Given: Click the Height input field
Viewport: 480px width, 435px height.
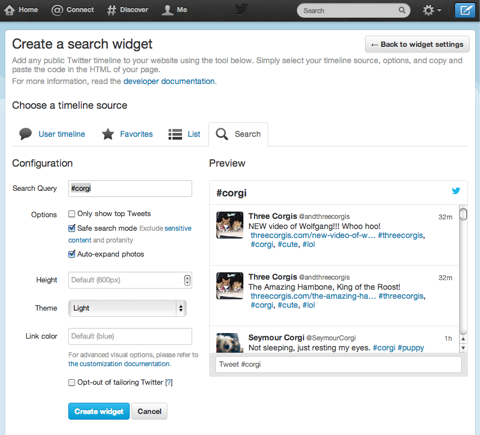Looking at the screenshot, I should pyautogui.click(x=130, y=280).
